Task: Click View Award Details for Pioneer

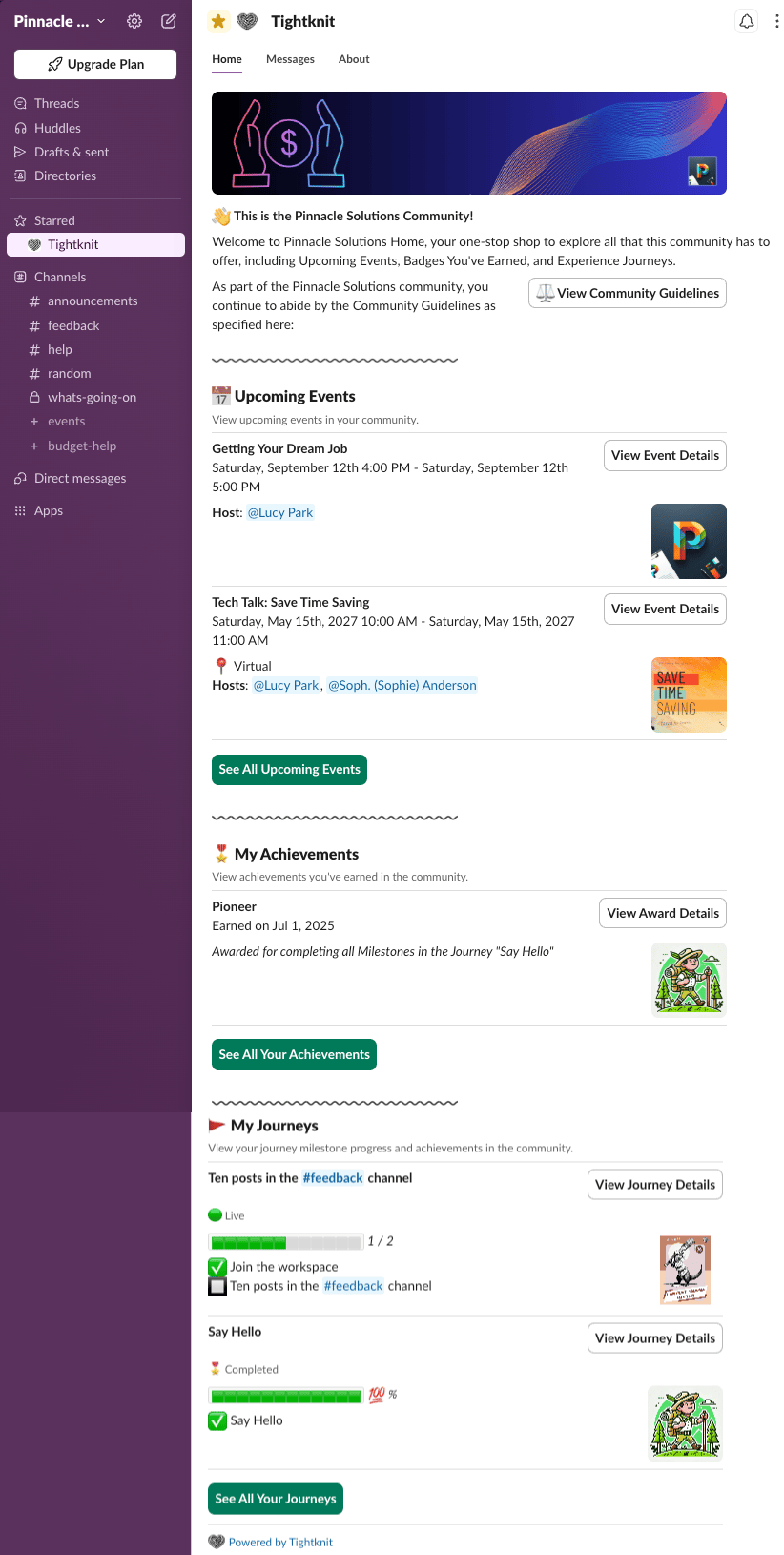Action: pyautogui.click(x=663, y=913)
